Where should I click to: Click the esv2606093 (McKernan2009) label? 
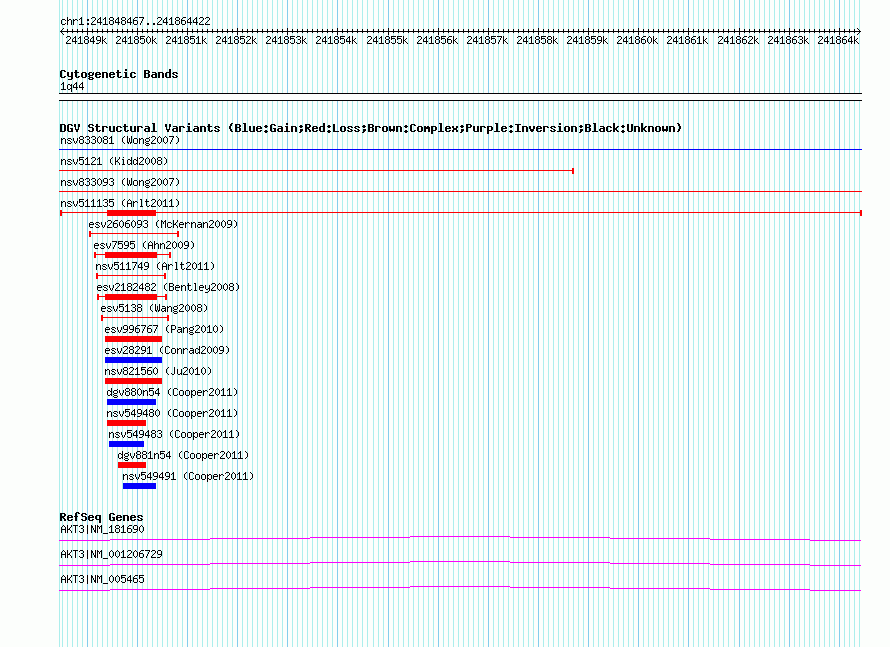coord(163,224)
